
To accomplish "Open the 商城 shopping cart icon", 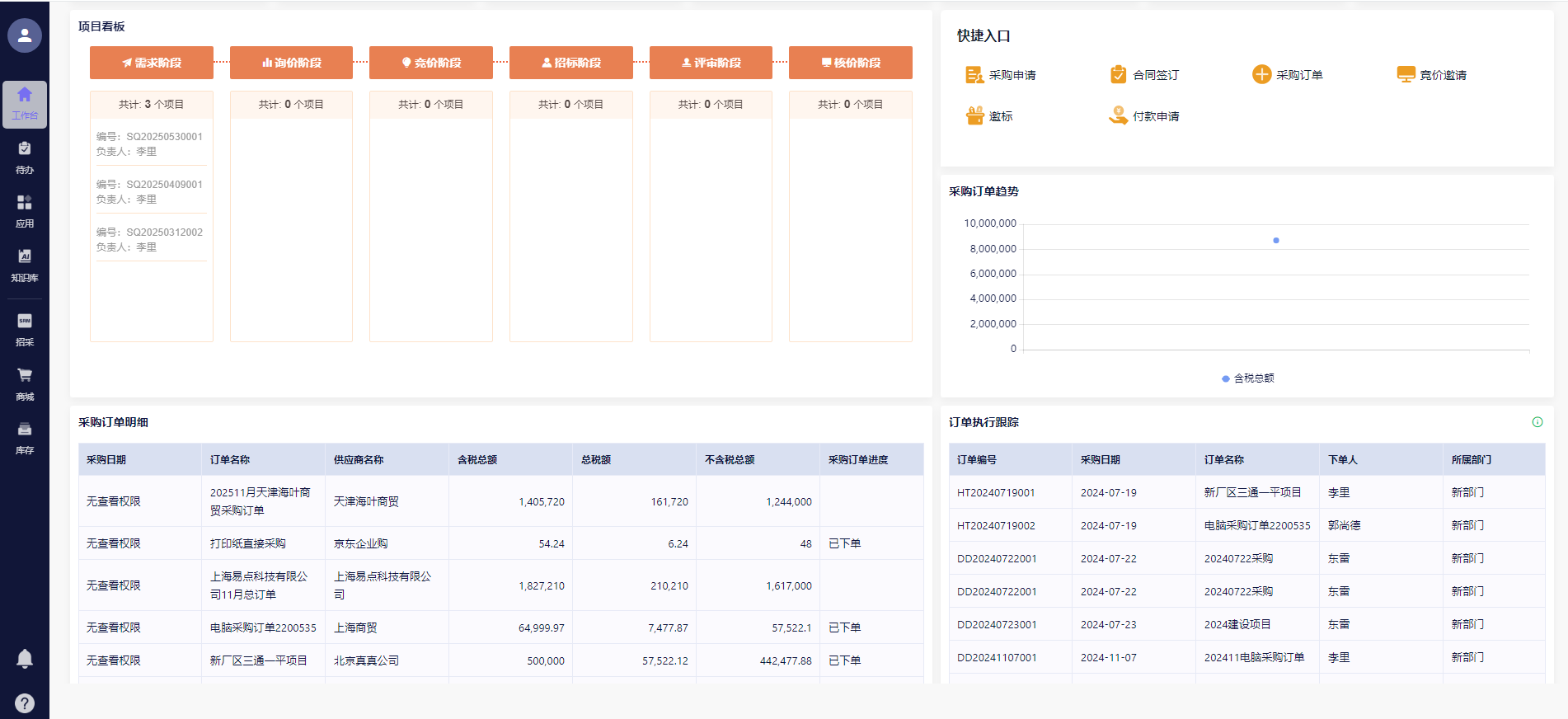I will (25, 383).
